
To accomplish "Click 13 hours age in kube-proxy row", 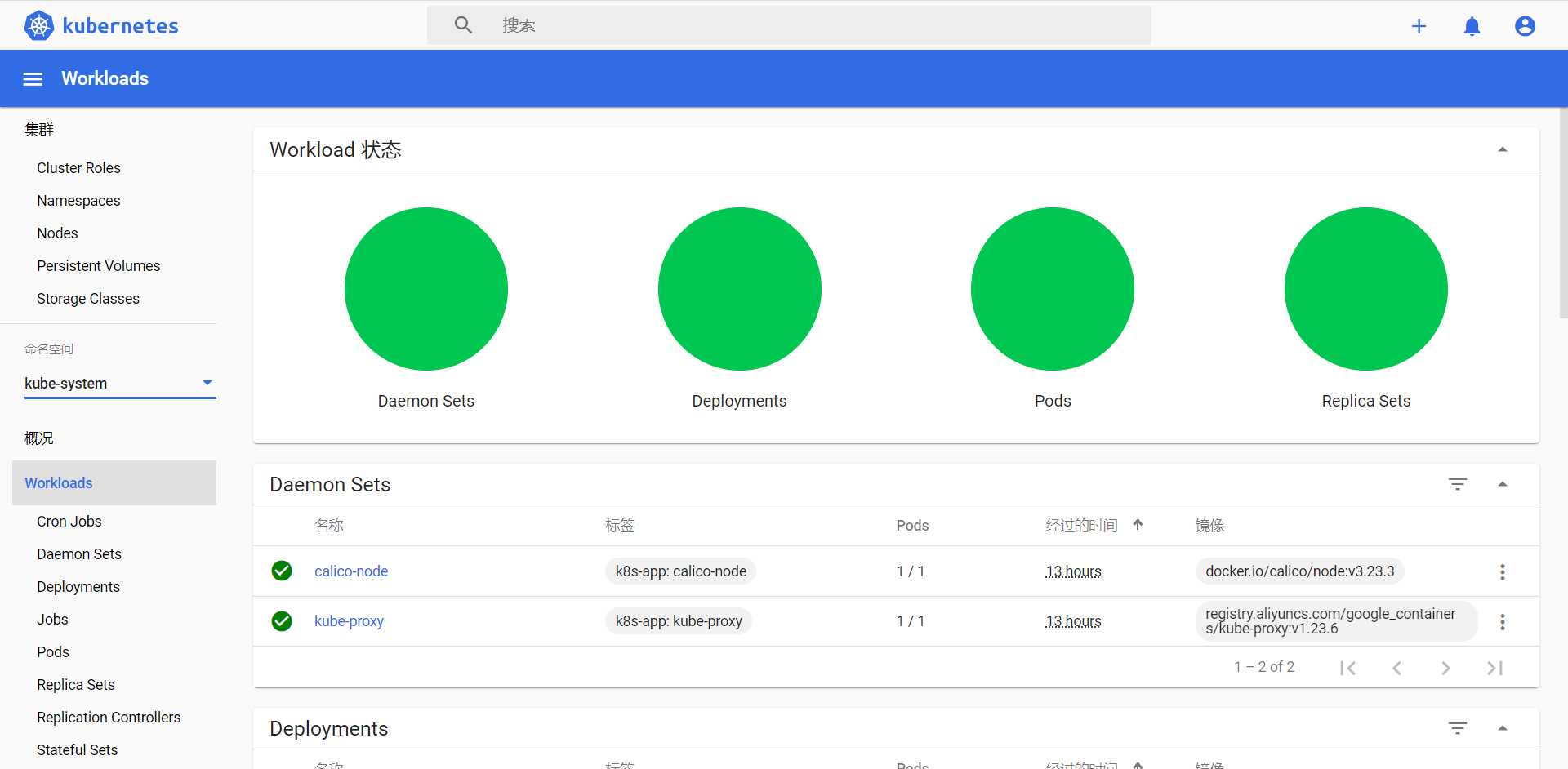I will click(1073, 621).
